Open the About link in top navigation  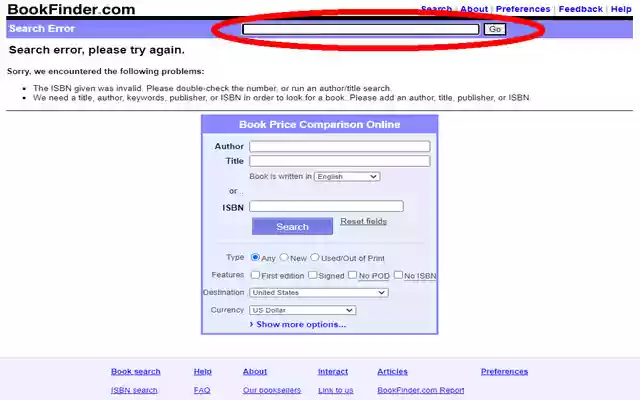coord(474,9)
